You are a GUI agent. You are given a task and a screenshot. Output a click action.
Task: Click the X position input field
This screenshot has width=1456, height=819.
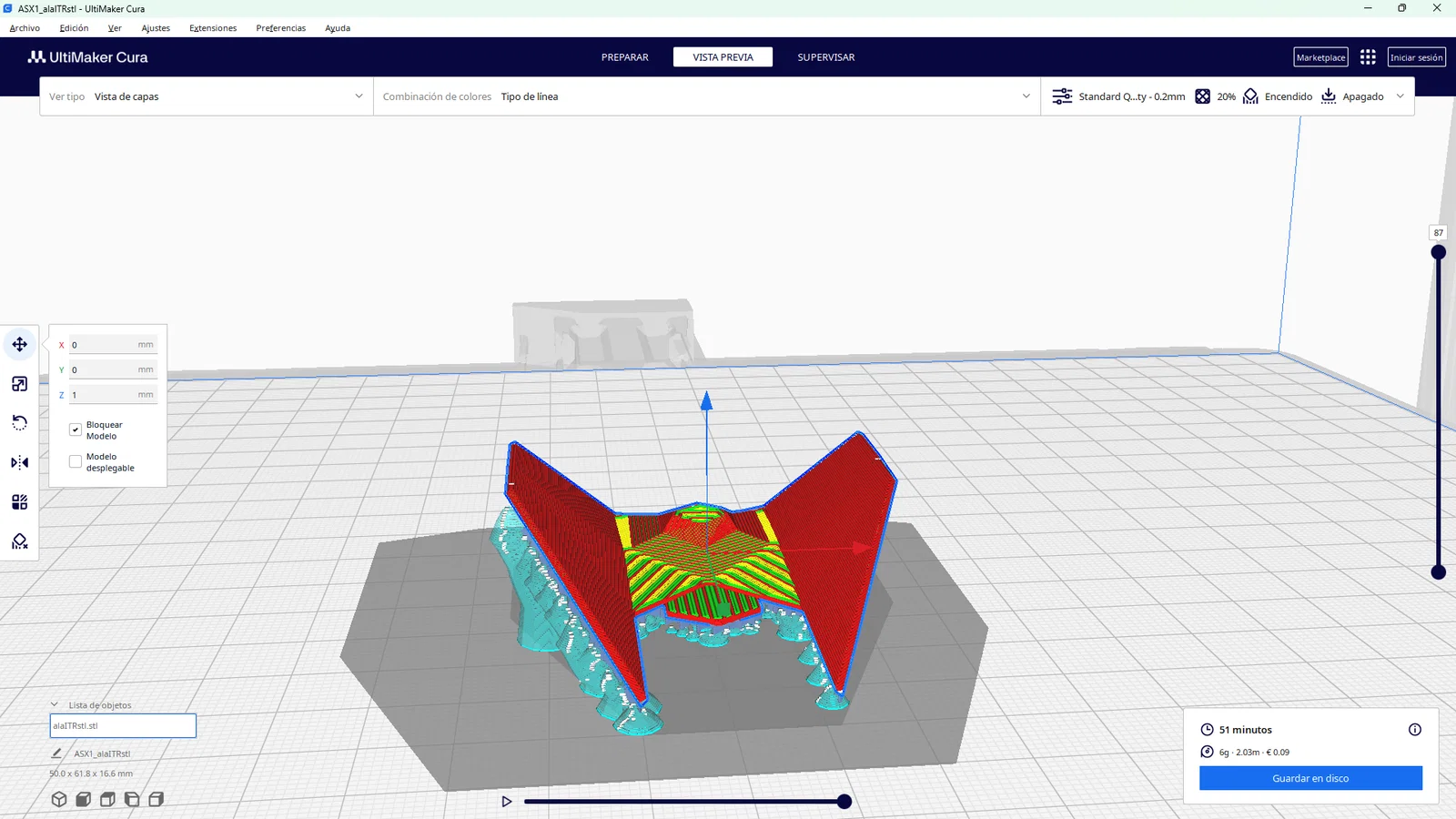coord(113,345)
